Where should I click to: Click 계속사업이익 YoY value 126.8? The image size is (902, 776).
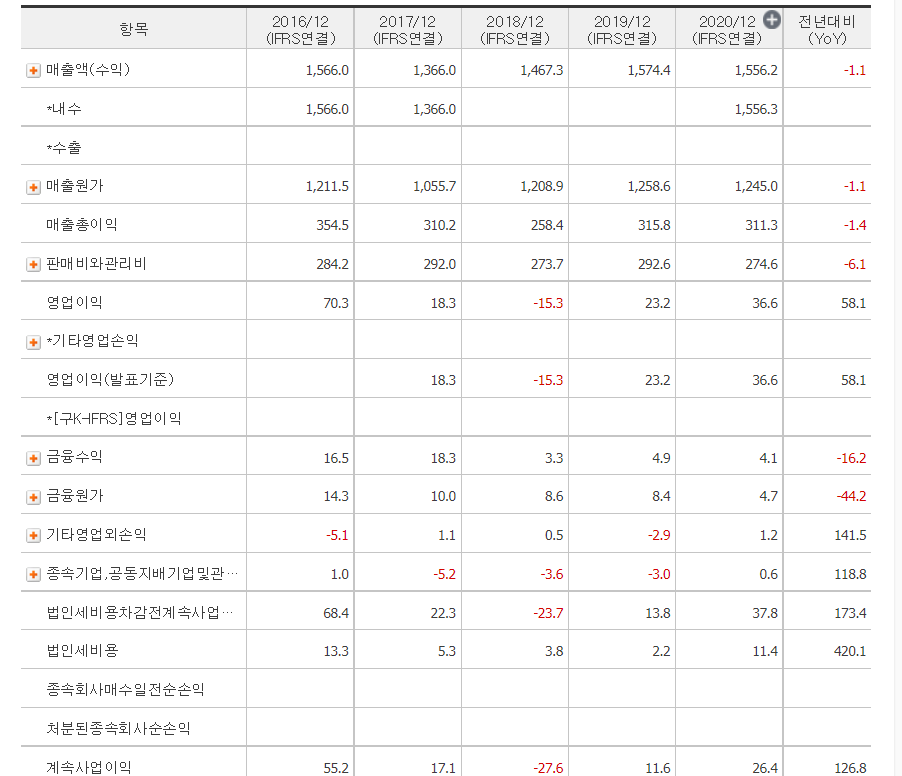pos(850,769)
